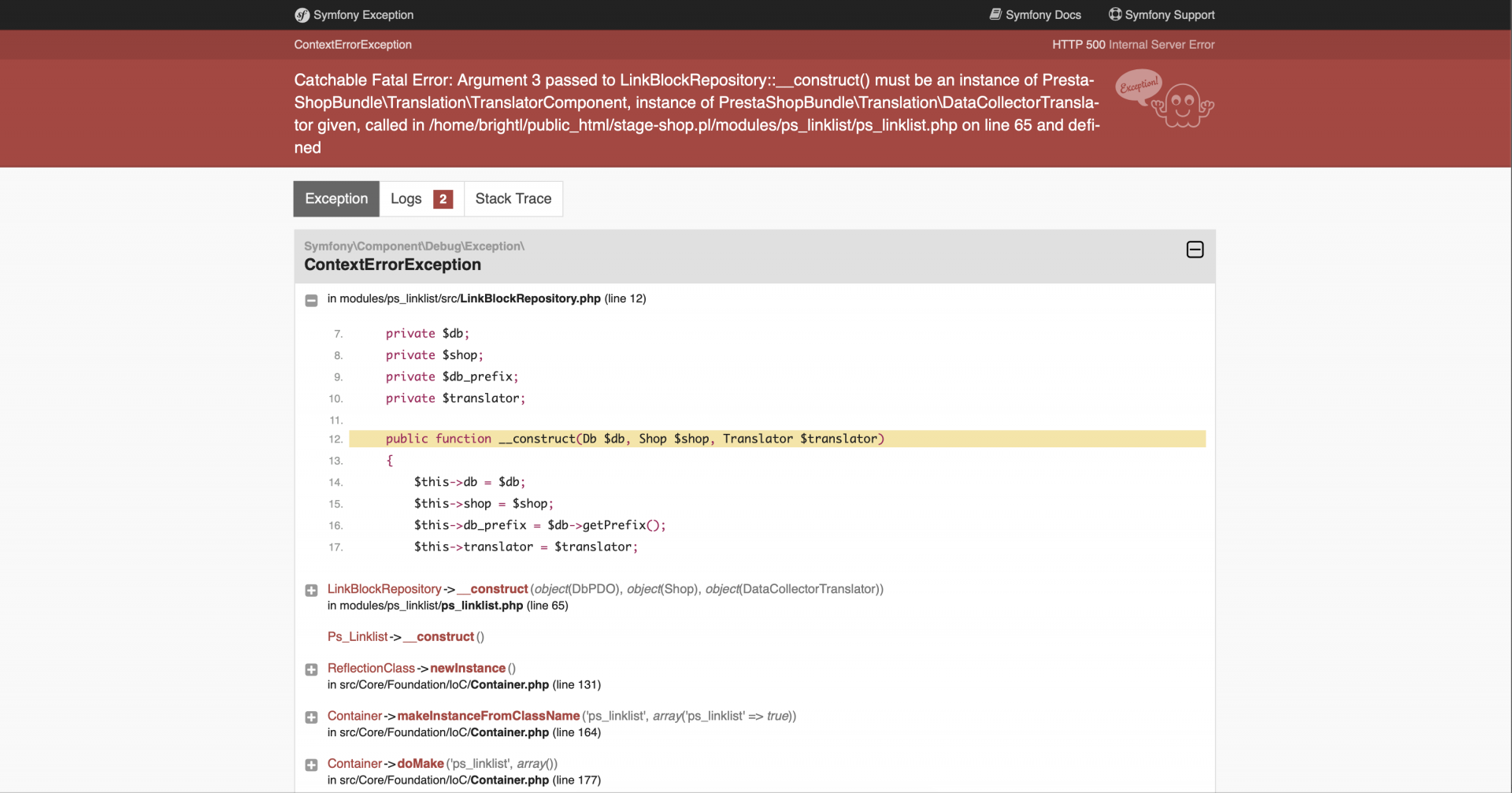The image size is (1512, 793).
Task: Click the Logs count badge 2
Action: (443, 199)
